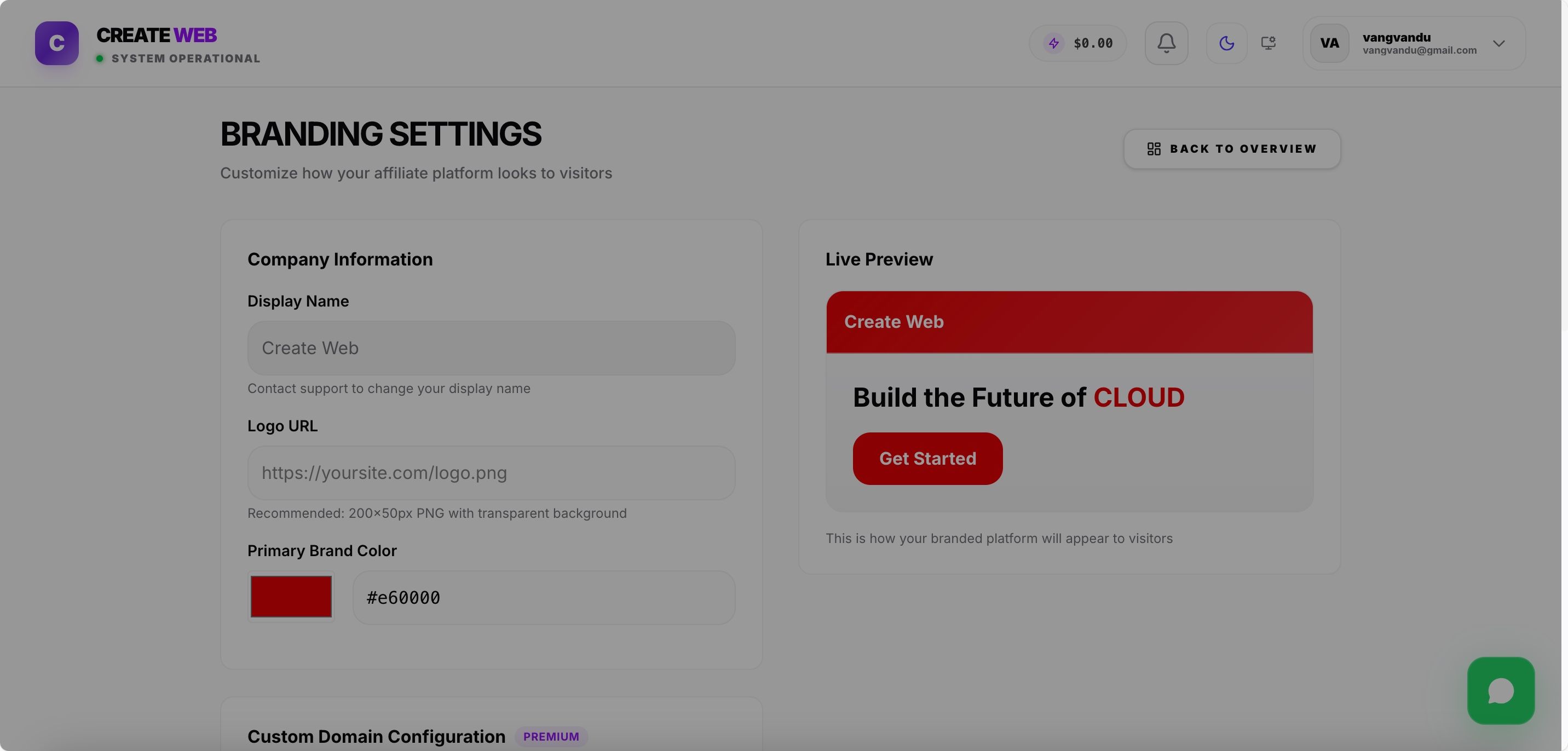This screenshot has width=1568, height=751.
Task: Focus the Logo URL input field
Action: pyautogui.click(x=491, y=473)
